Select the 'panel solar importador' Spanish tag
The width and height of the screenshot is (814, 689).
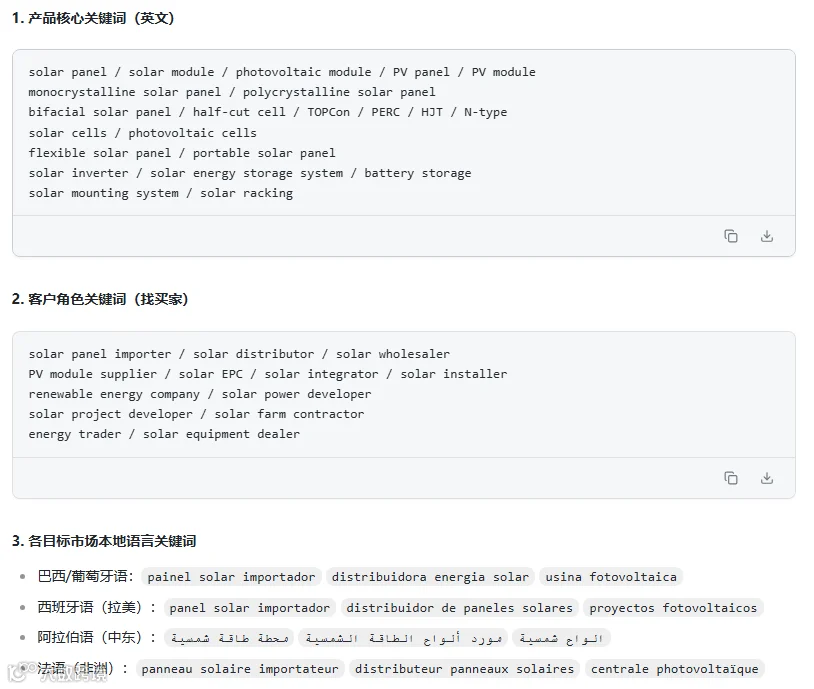point(249,607)
